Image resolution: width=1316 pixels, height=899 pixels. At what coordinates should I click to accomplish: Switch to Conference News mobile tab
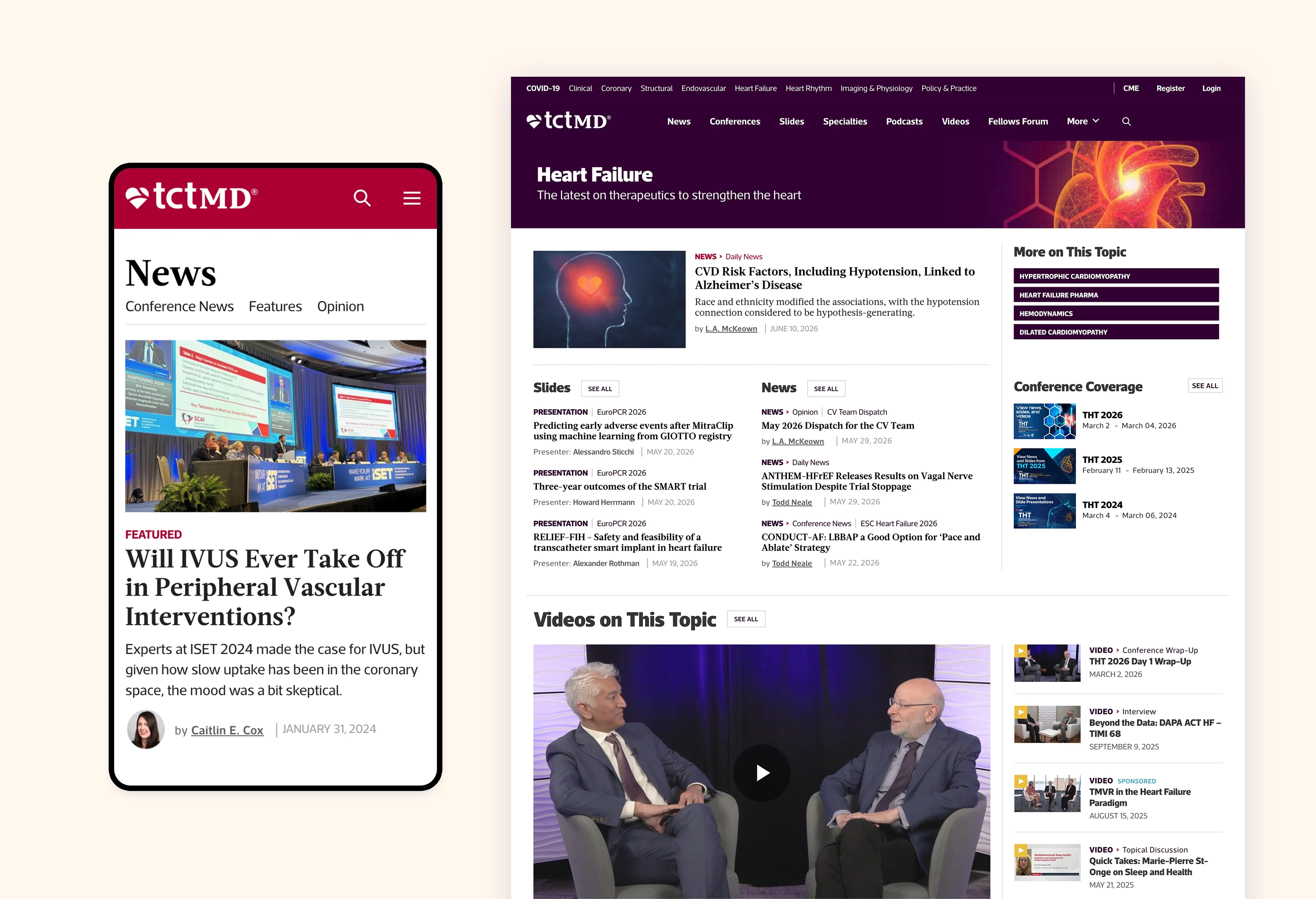tap(179, 306)
